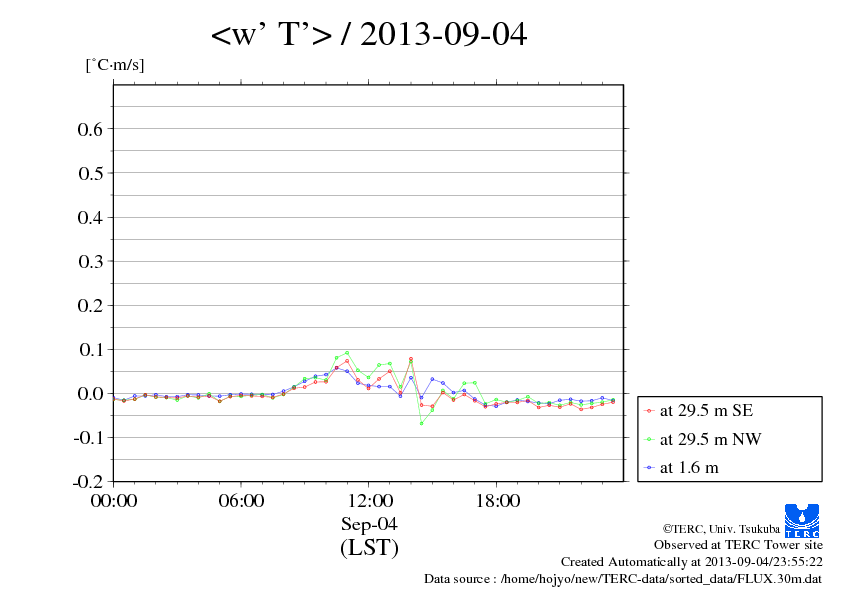Click legend text 'at 29.5 m SE'
This screenshot has height=595, width=842.
point(707,411)
